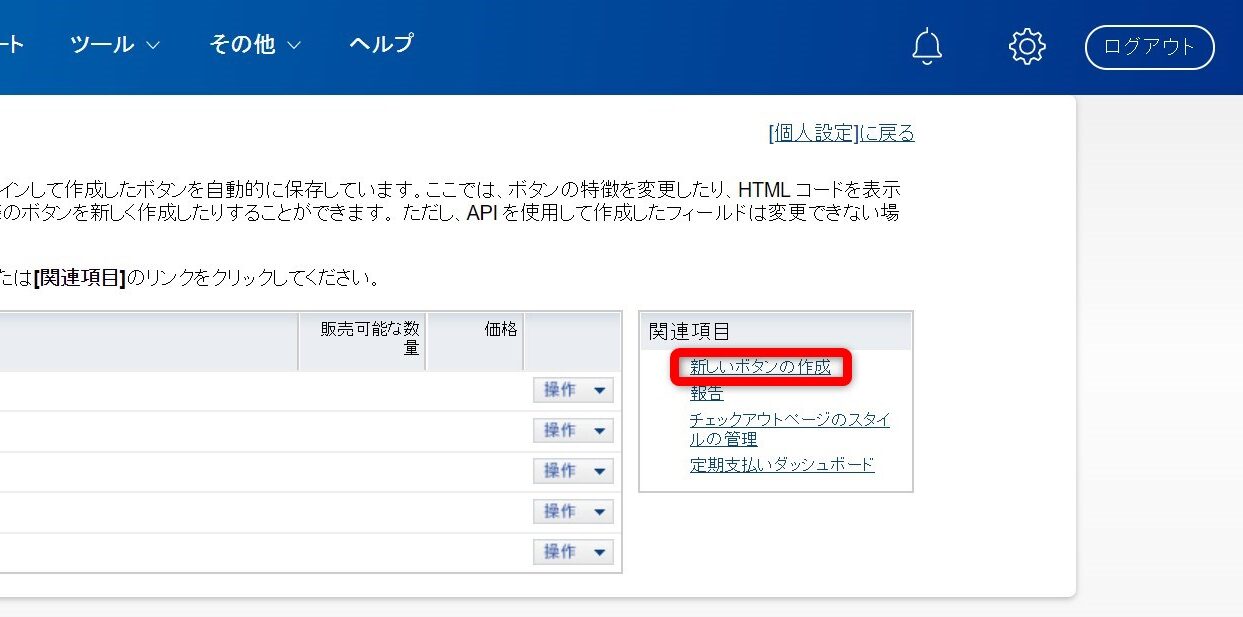Viewport: 1243px width, 617px height.
Task: Click the [個人設定]に戻る link
Action: [x=841, y=133]
